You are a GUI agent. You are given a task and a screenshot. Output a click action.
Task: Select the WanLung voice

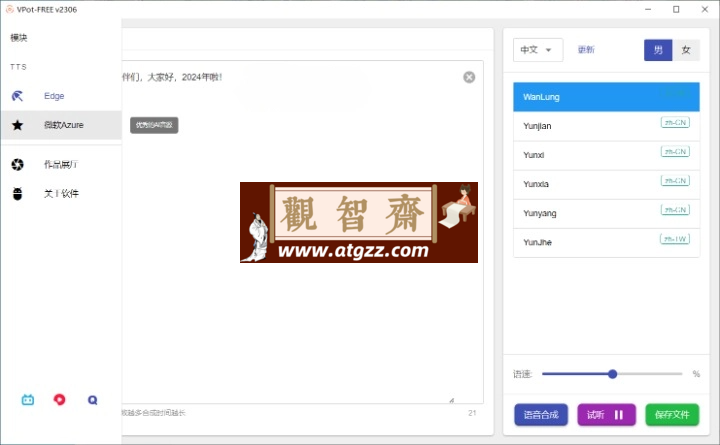(x=606, y=97)
